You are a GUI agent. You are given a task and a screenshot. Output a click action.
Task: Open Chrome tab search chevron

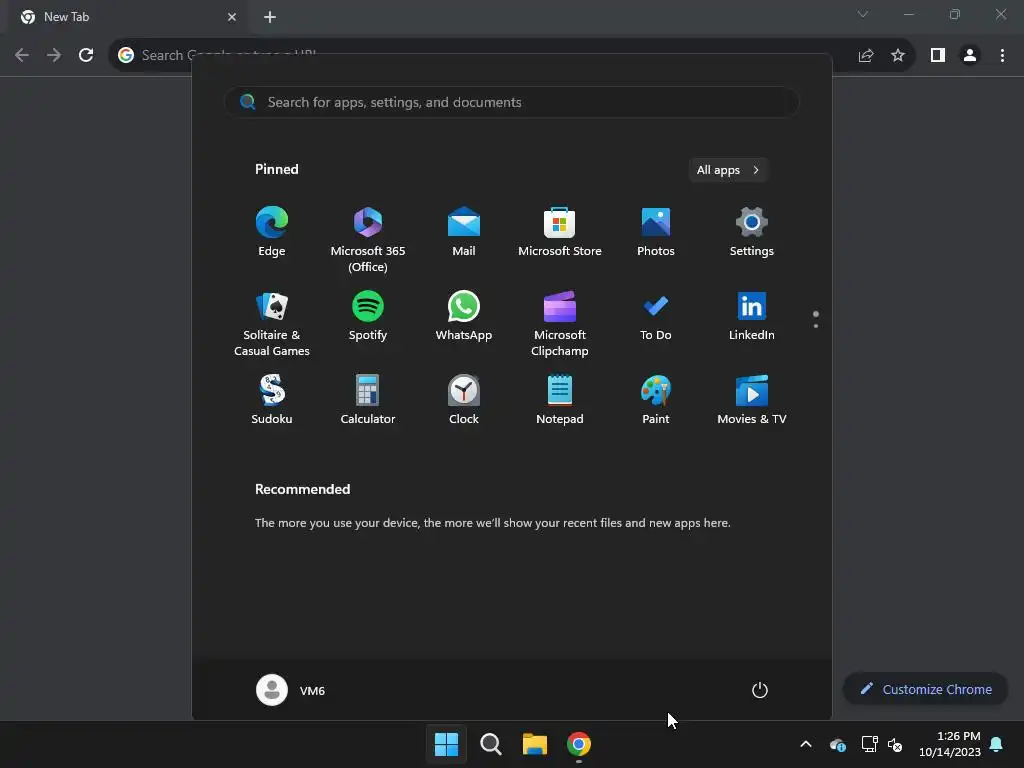(863, 14)
